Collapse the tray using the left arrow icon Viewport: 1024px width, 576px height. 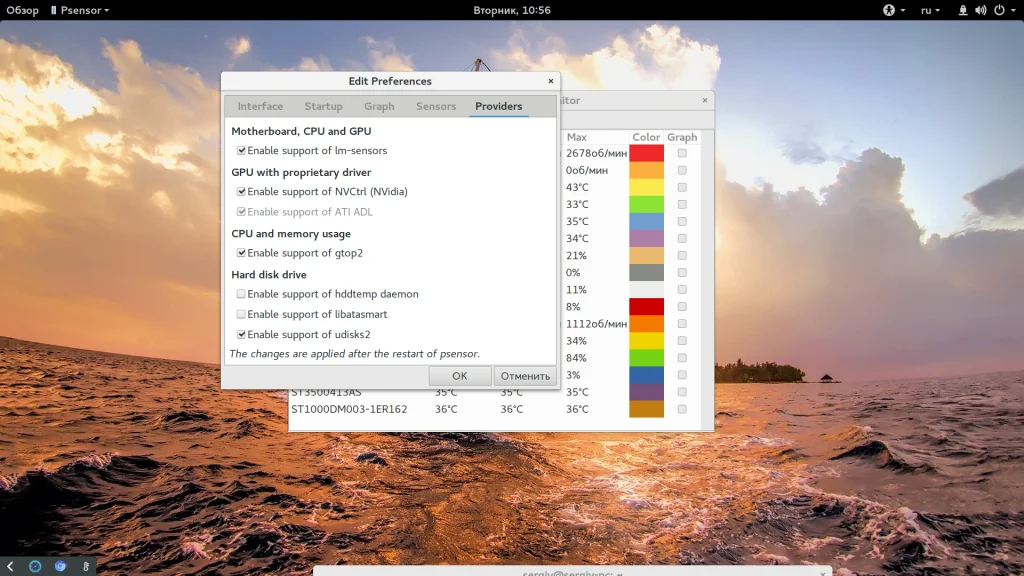(x=10, y=566)
